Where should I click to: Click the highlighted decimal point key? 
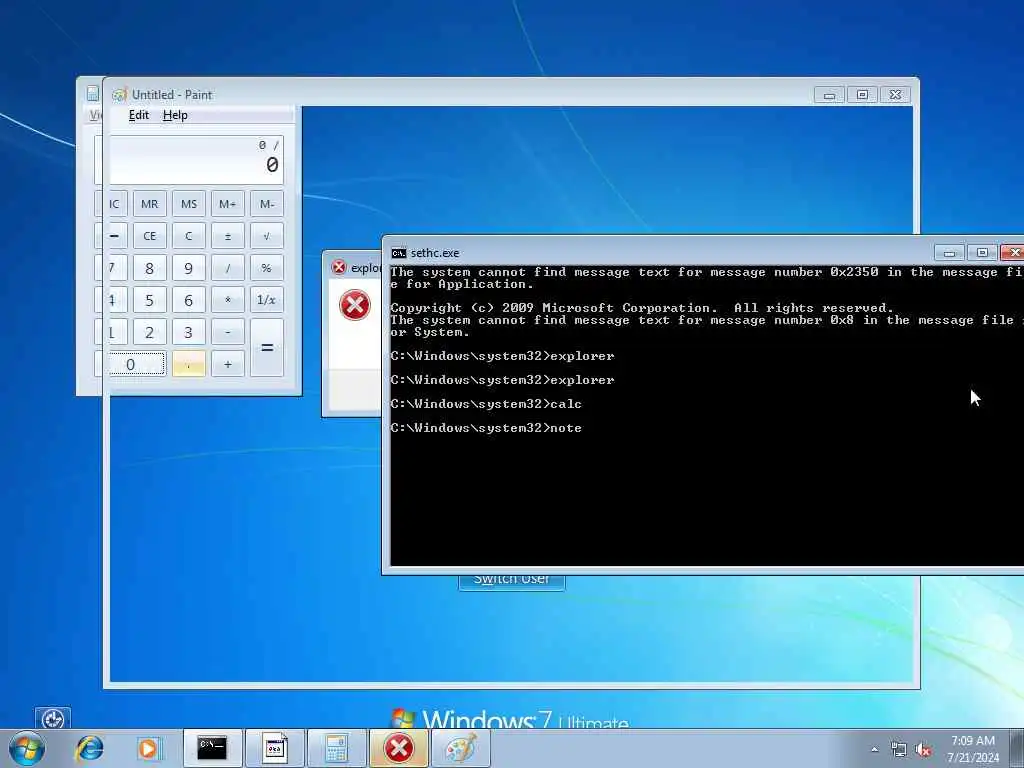189,364
